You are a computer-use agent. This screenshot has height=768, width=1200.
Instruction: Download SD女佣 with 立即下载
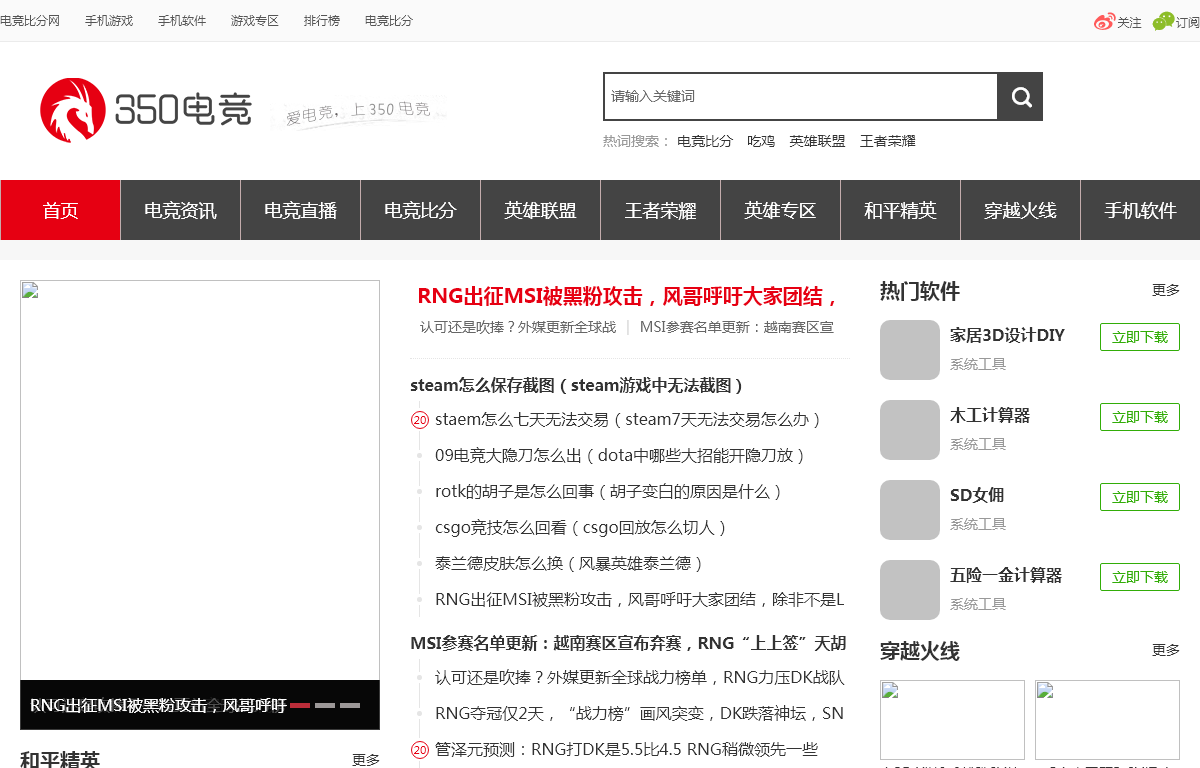[x=1140, y=497]
